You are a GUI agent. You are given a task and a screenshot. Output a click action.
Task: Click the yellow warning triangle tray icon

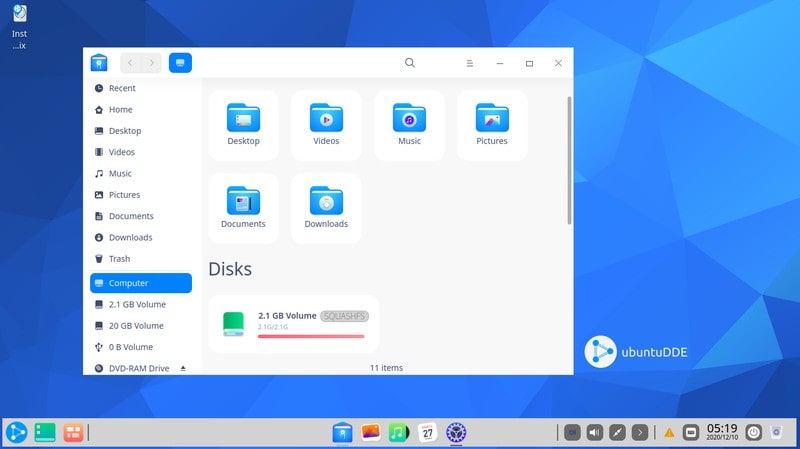click(669, 433)
